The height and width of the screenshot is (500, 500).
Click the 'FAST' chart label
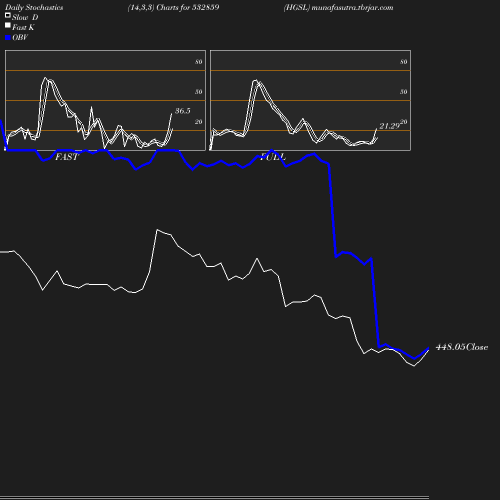coord(67,157)
